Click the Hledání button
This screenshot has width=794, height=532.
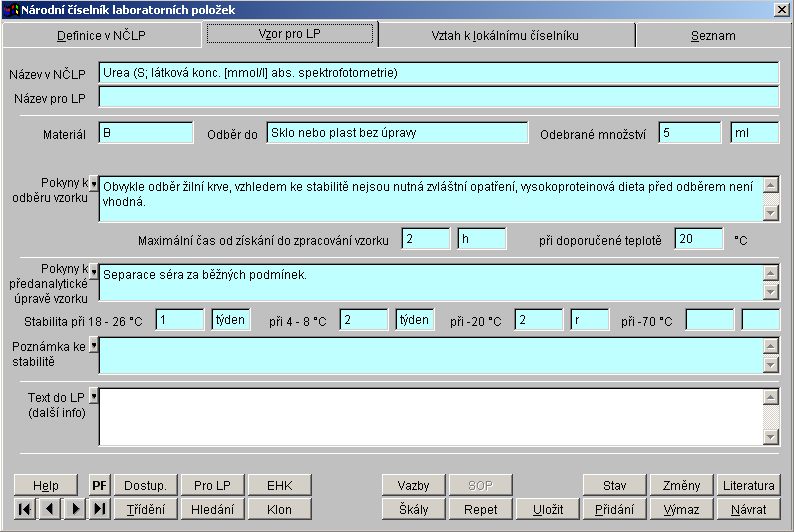pos(212,509)
